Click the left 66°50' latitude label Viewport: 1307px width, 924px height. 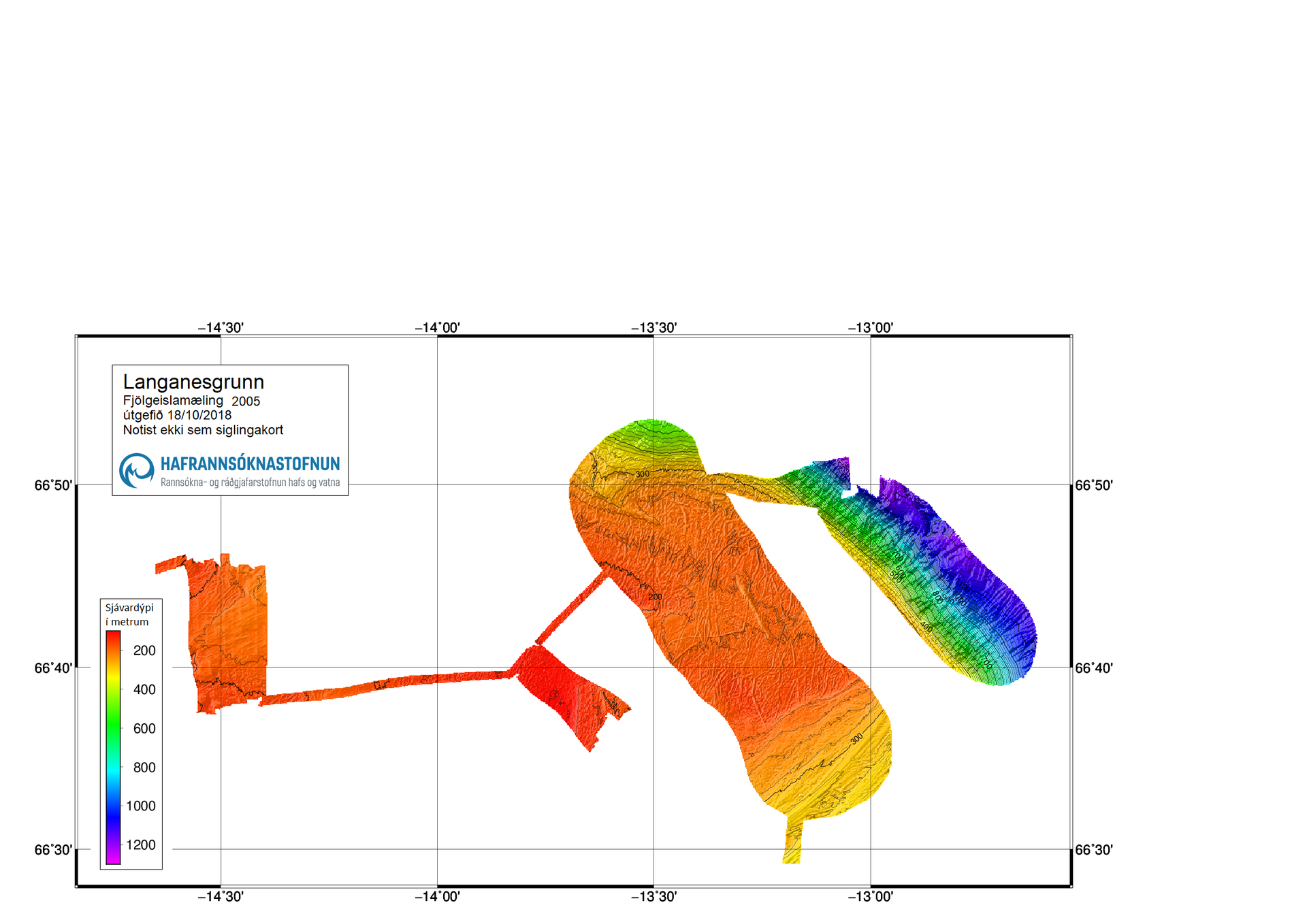pyautogui.click(x=53, y=485)
